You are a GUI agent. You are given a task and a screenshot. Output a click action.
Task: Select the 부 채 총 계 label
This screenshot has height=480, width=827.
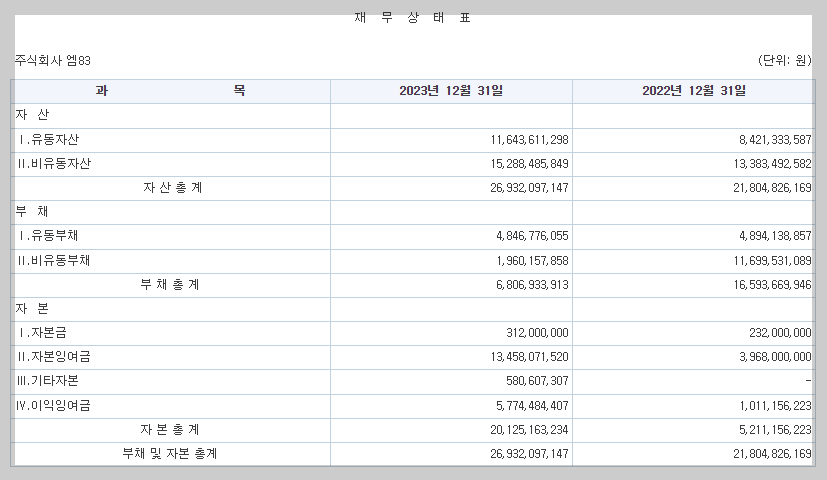pos(170,285)
